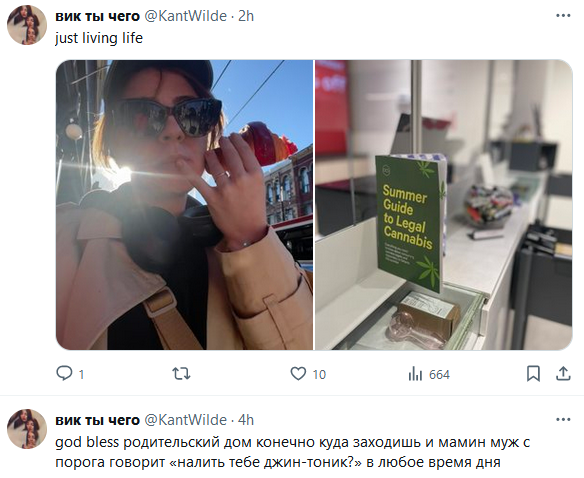Open the Summer Guide to Legal Cannabis photo
This screenshot has width=584, height=478.
tap(444, 205)
